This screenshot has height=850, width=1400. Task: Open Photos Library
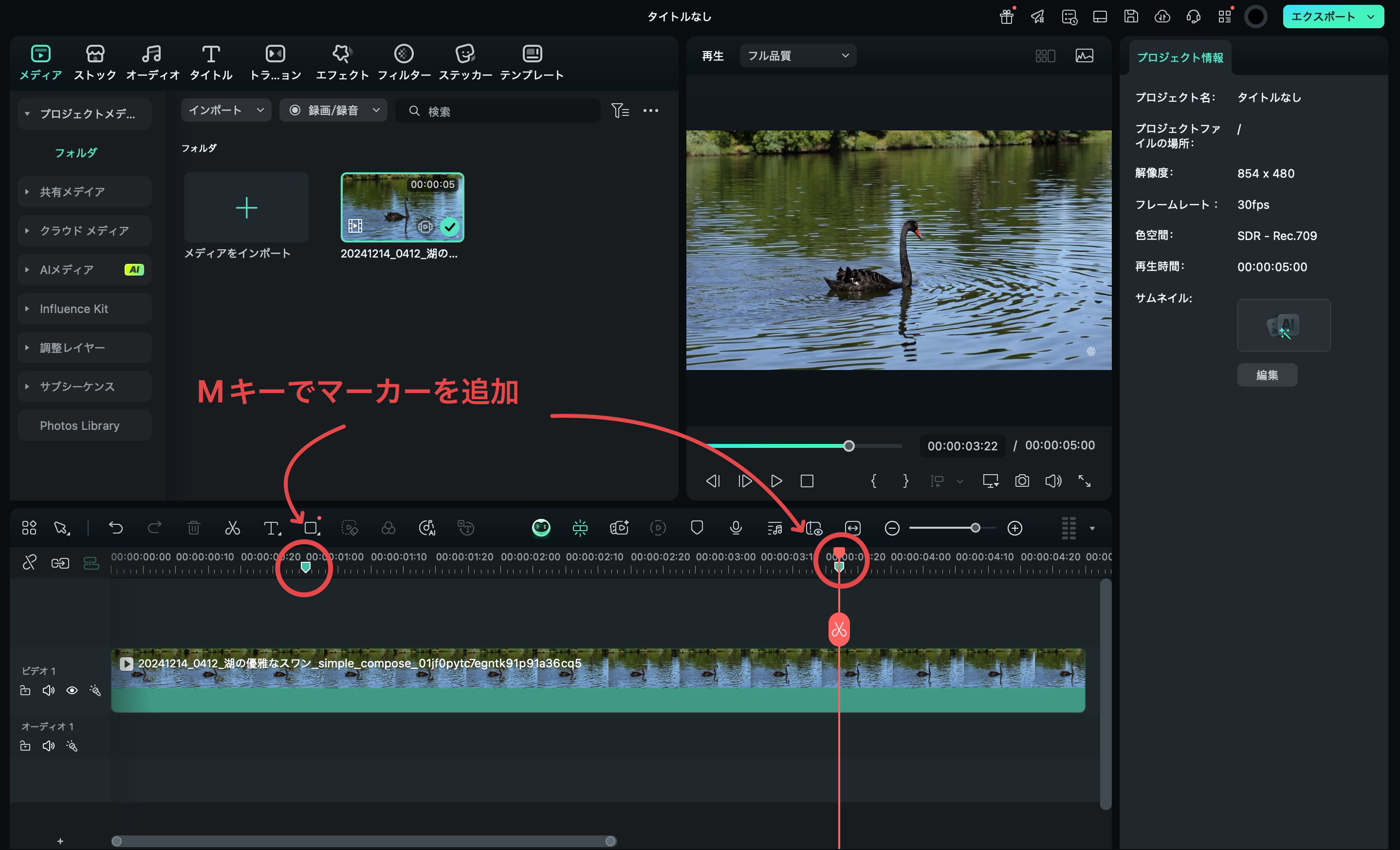point(85,425)
